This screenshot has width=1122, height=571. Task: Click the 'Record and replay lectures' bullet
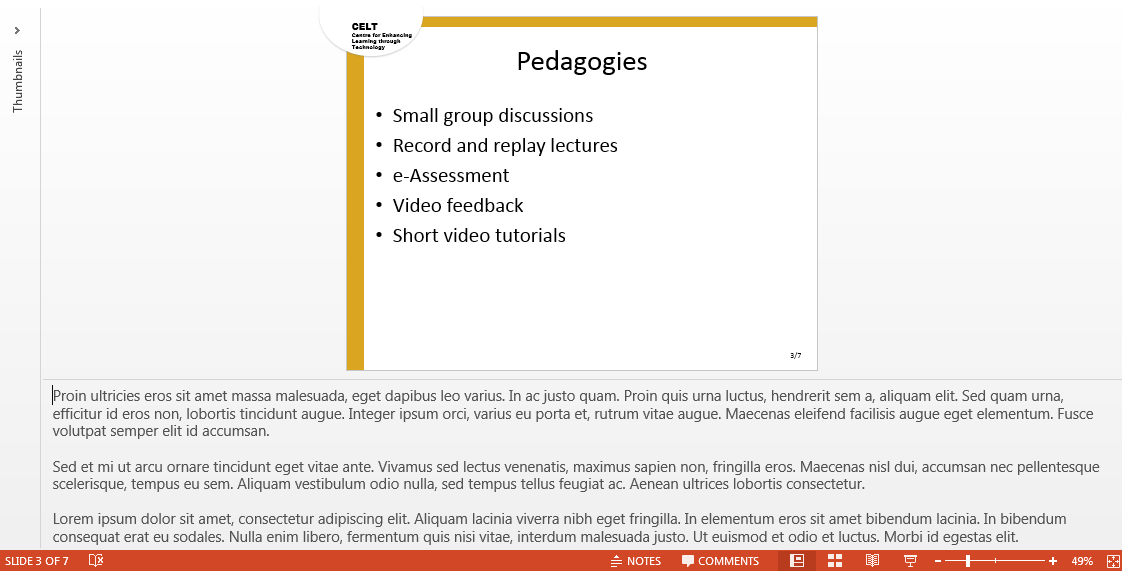[x=504, y=146]
